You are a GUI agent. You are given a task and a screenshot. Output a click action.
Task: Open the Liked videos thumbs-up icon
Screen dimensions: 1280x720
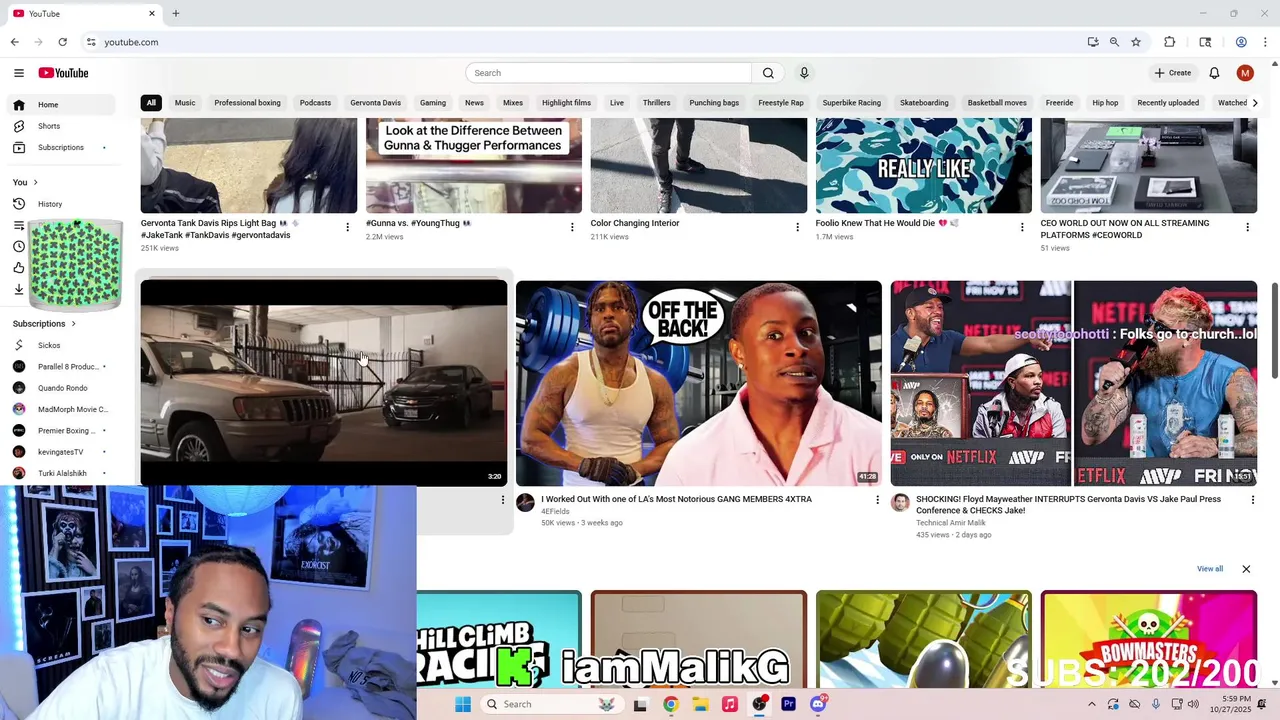19,268
